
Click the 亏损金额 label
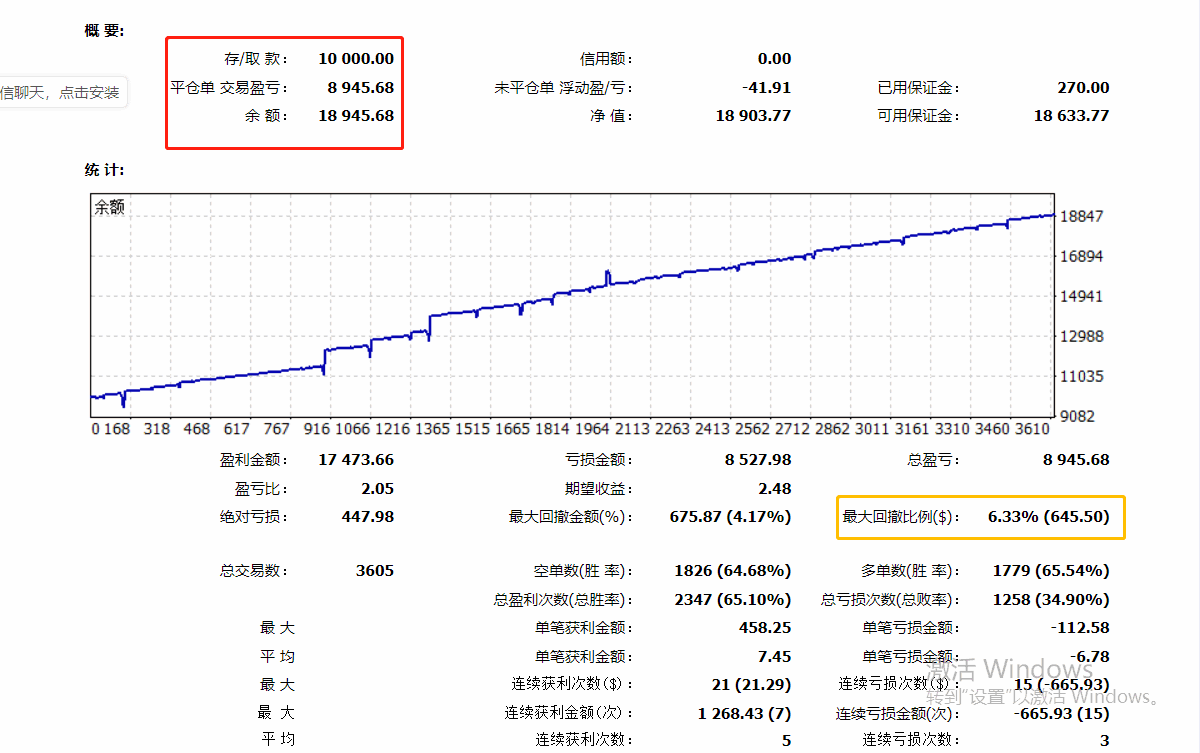point(599,460)
